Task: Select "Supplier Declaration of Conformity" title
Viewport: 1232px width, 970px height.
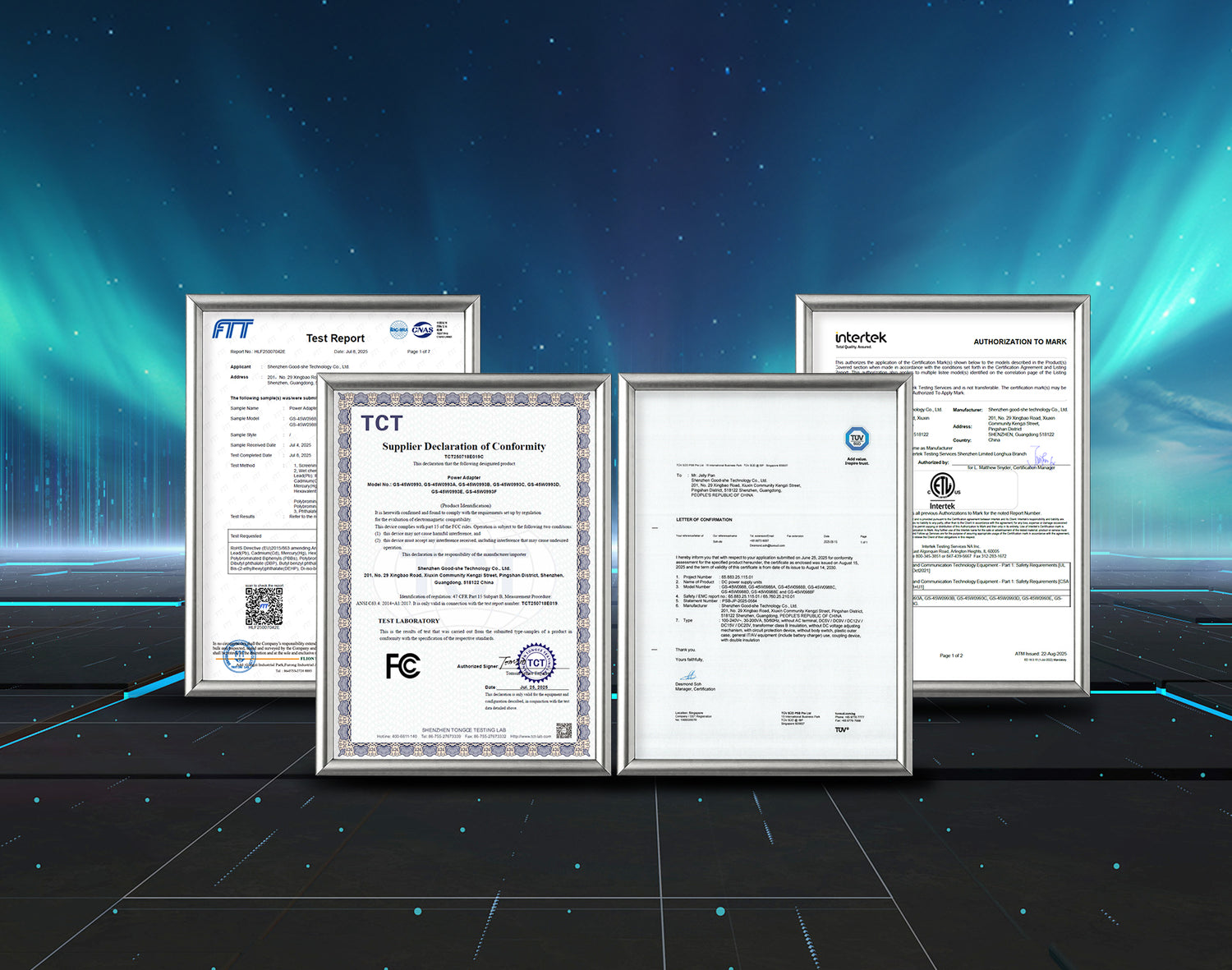Action: tap(463, 447)
